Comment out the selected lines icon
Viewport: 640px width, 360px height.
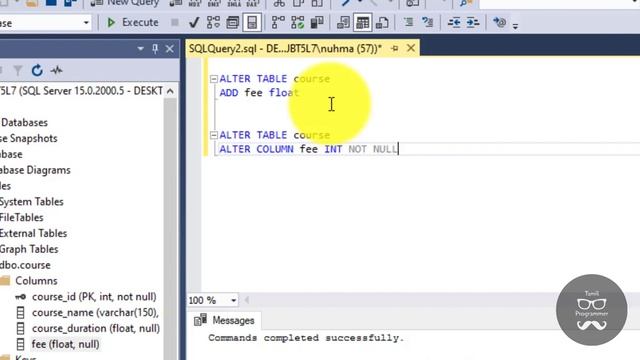[408, 22]
